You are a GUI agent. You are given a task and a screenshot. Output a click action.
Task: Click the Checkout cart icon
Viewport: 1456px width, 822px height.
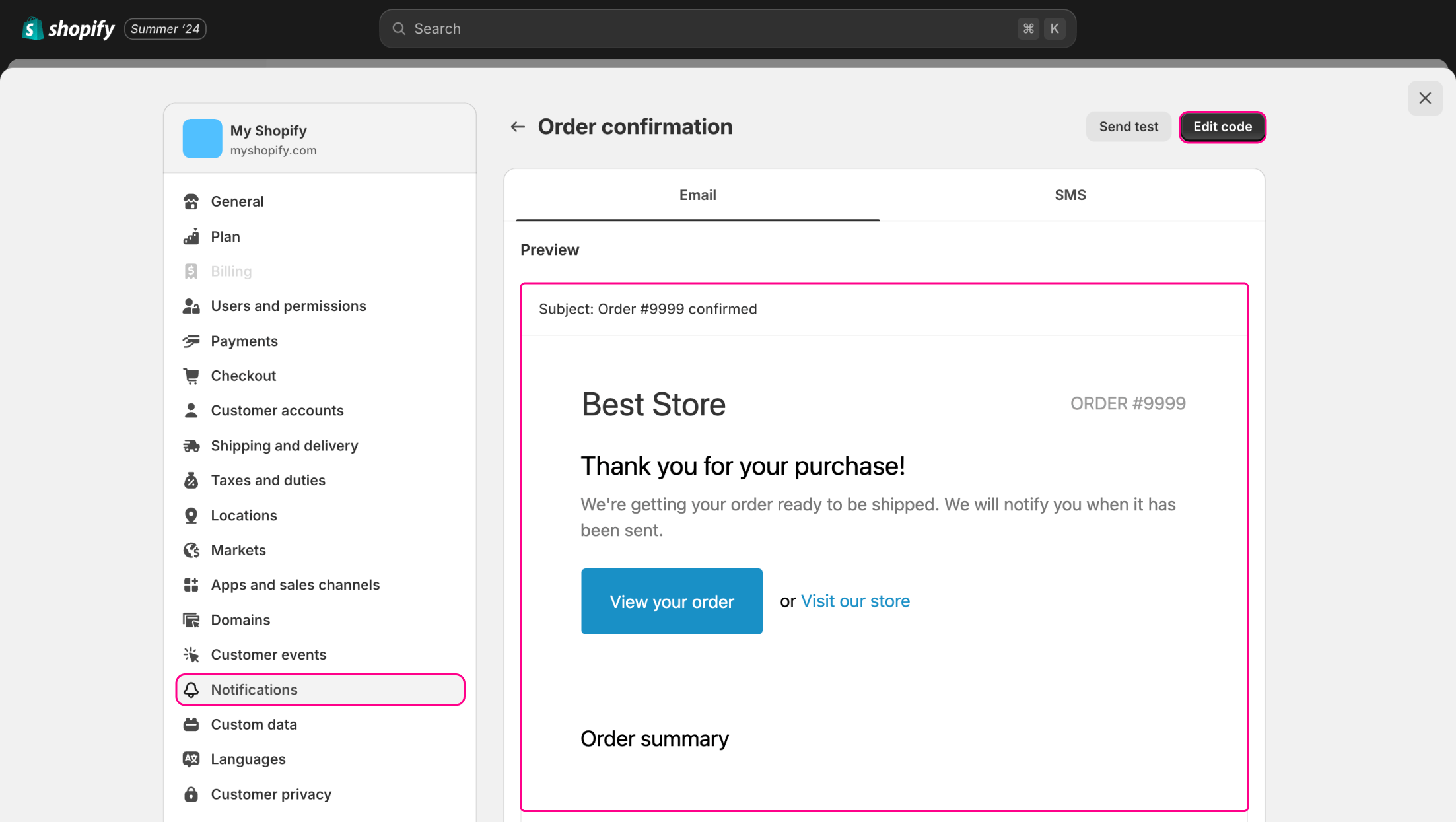pos(191,376)
